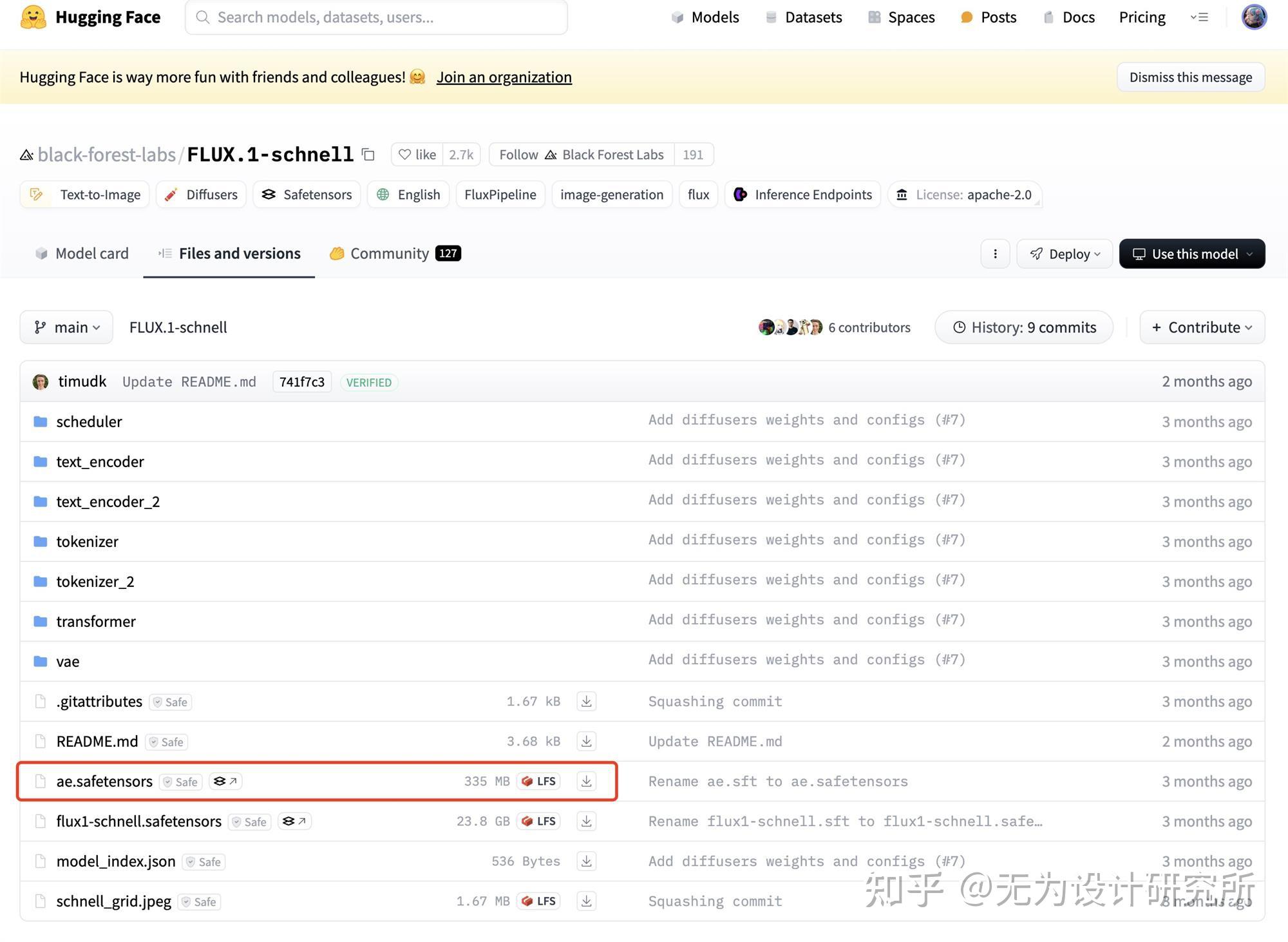Switch to the Community tab
This screenshot has width=1288, height=942.
(389, 253)
